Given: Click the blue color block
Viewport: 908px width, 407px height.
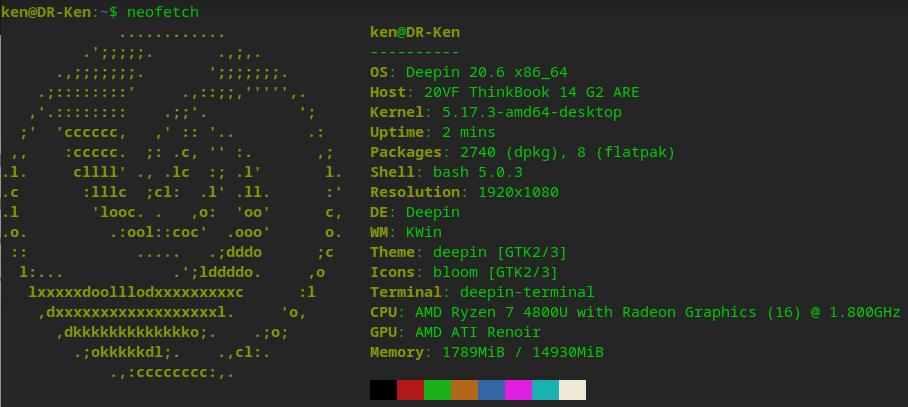Looking at the screenshot, I should pyautogui.click(x=492, y=390).
